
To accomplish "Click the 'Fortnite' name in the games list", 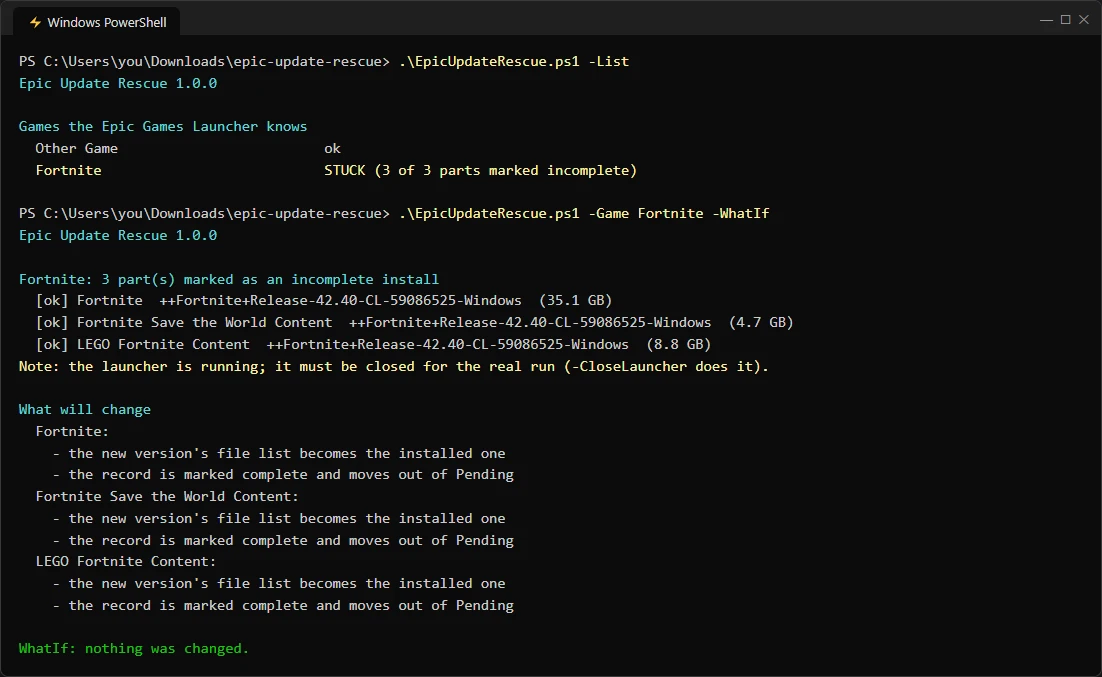I will (x=68, y=170).
